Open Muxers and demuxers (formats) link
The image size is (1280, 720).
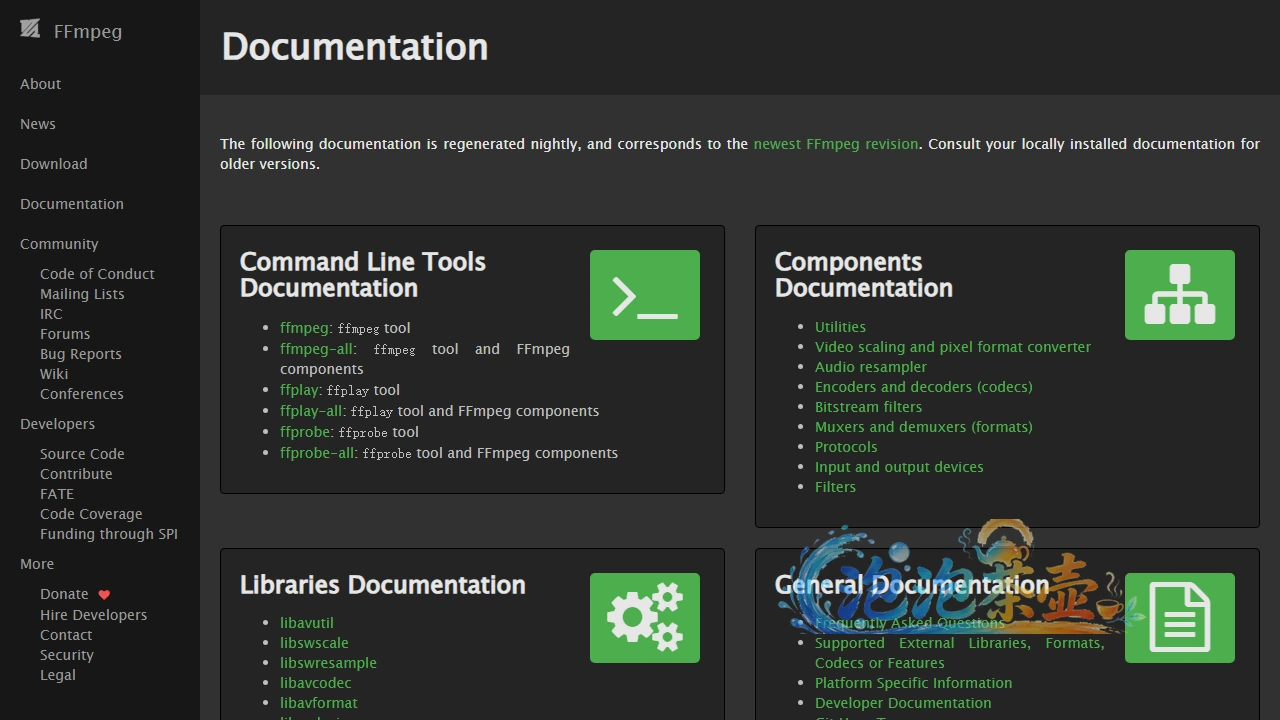point(924,427)
